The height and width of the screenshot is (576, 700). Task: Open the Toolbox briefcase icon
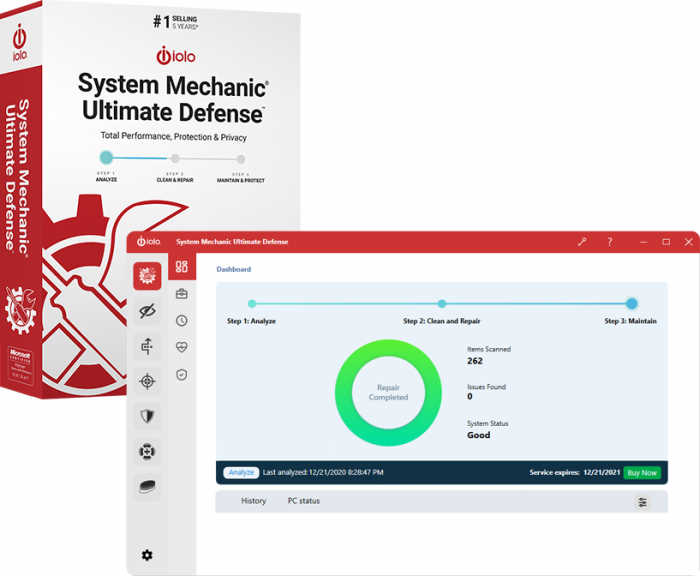pyautogui.click(x=182, y=294)
